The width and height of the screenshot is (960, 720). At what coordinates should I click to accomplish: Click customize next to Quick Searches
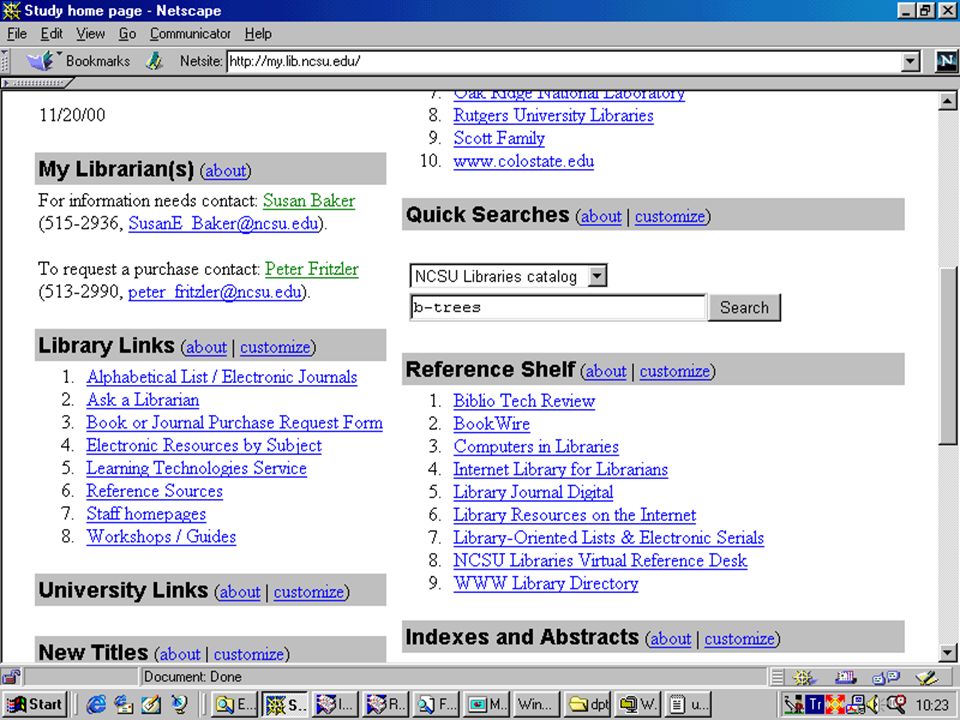pyautogui.click(x=670, y=216)
